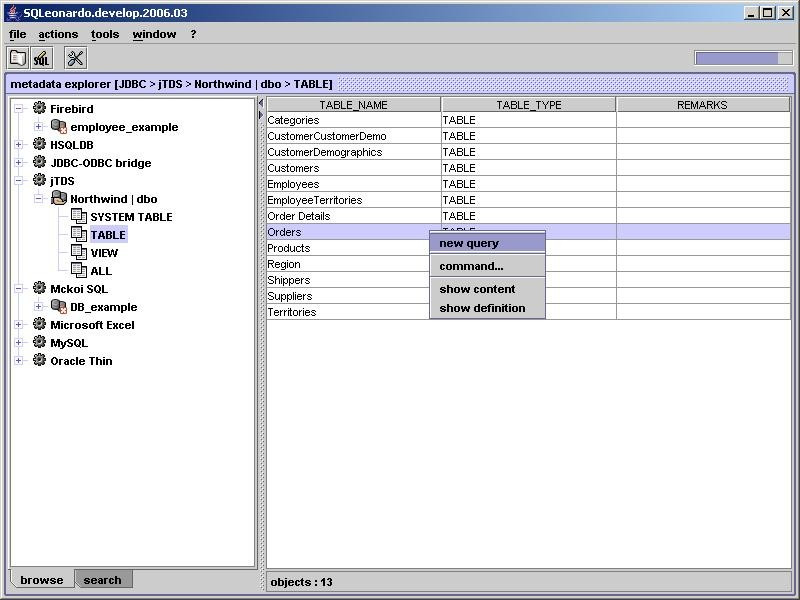
Task: Sort by TABLE_TYPE column header
Action: [529, 105]
